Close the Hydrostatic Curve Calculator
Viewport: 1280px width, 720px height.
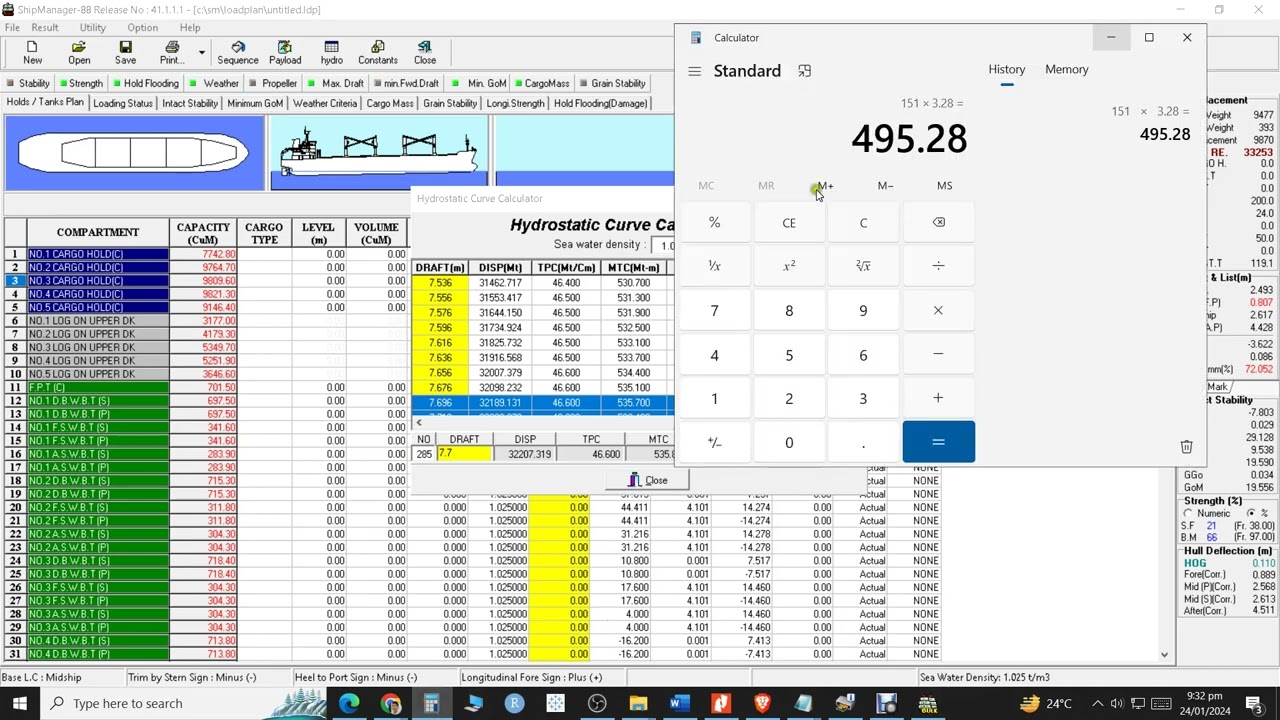click(x=648, y=481)
